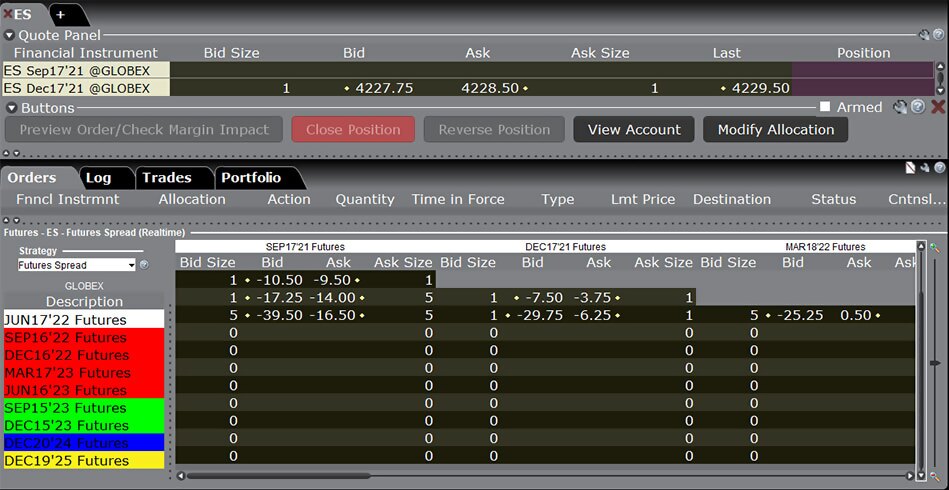The image size is (949, 490).
Task: Click up arrow below Buttons panel
Action: [x=7, y=154]
